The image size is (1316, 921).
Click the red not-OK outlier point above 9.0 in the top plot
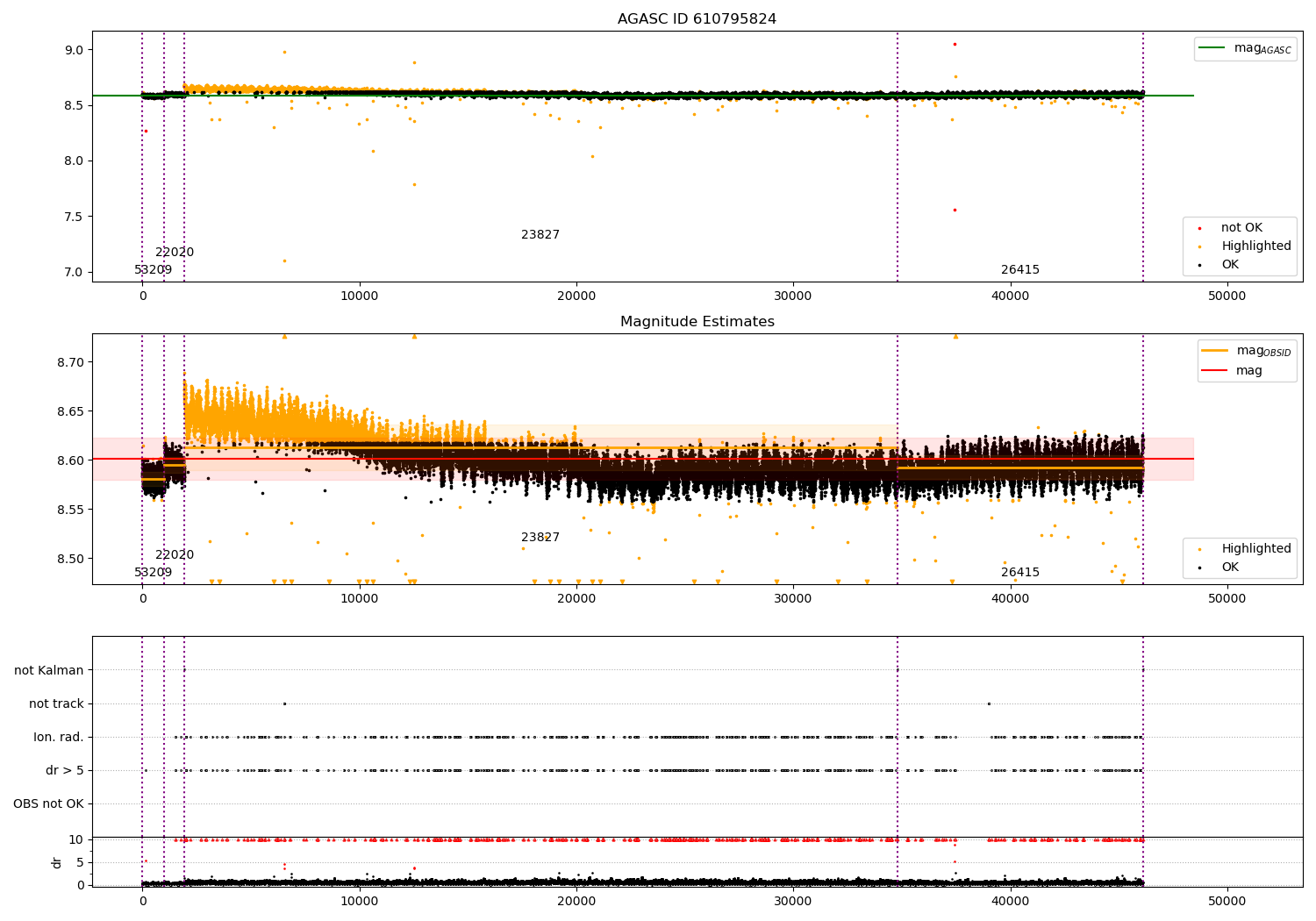pos(955,44)
